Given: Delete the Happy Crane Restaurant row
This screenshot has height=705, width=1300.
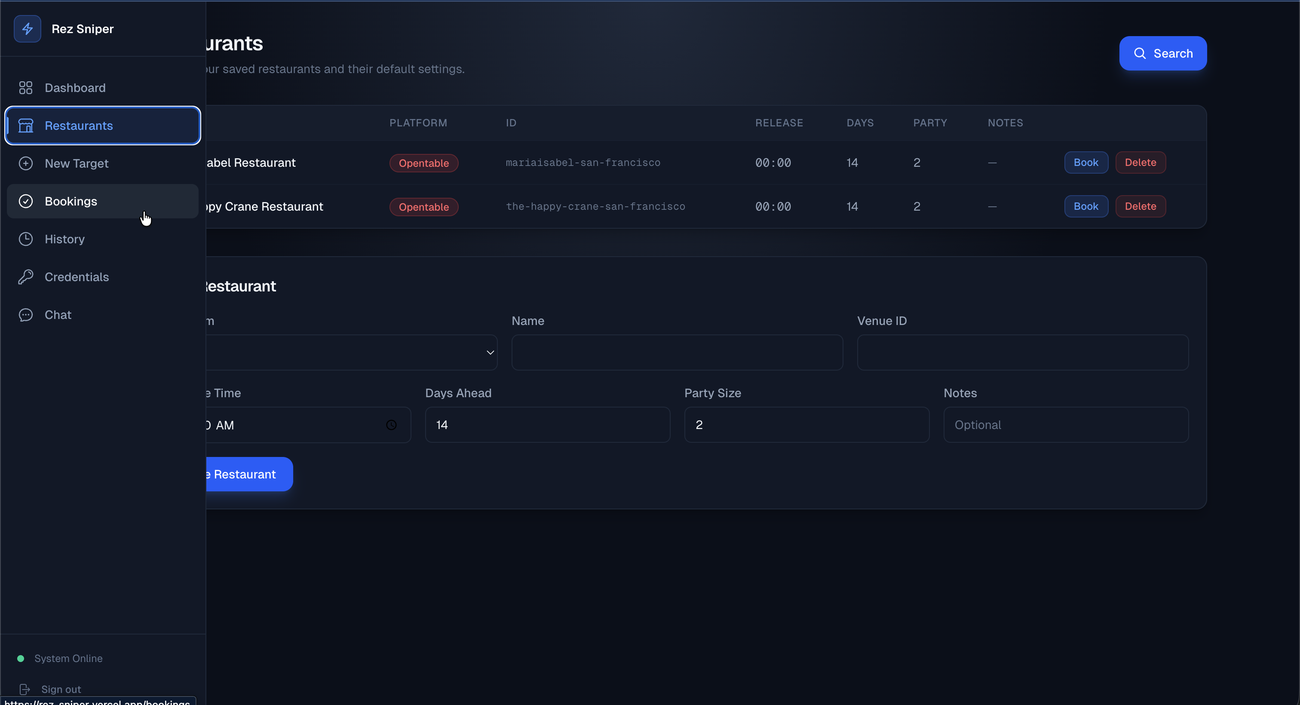Looking at the screenshot, I should 1140,207.
